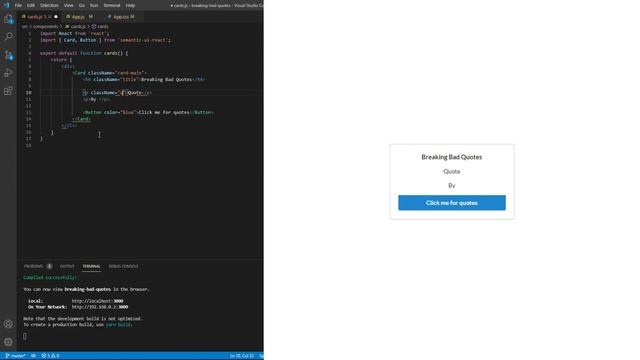
Task: Click the components breadcrumb segment
Action: 45,27
